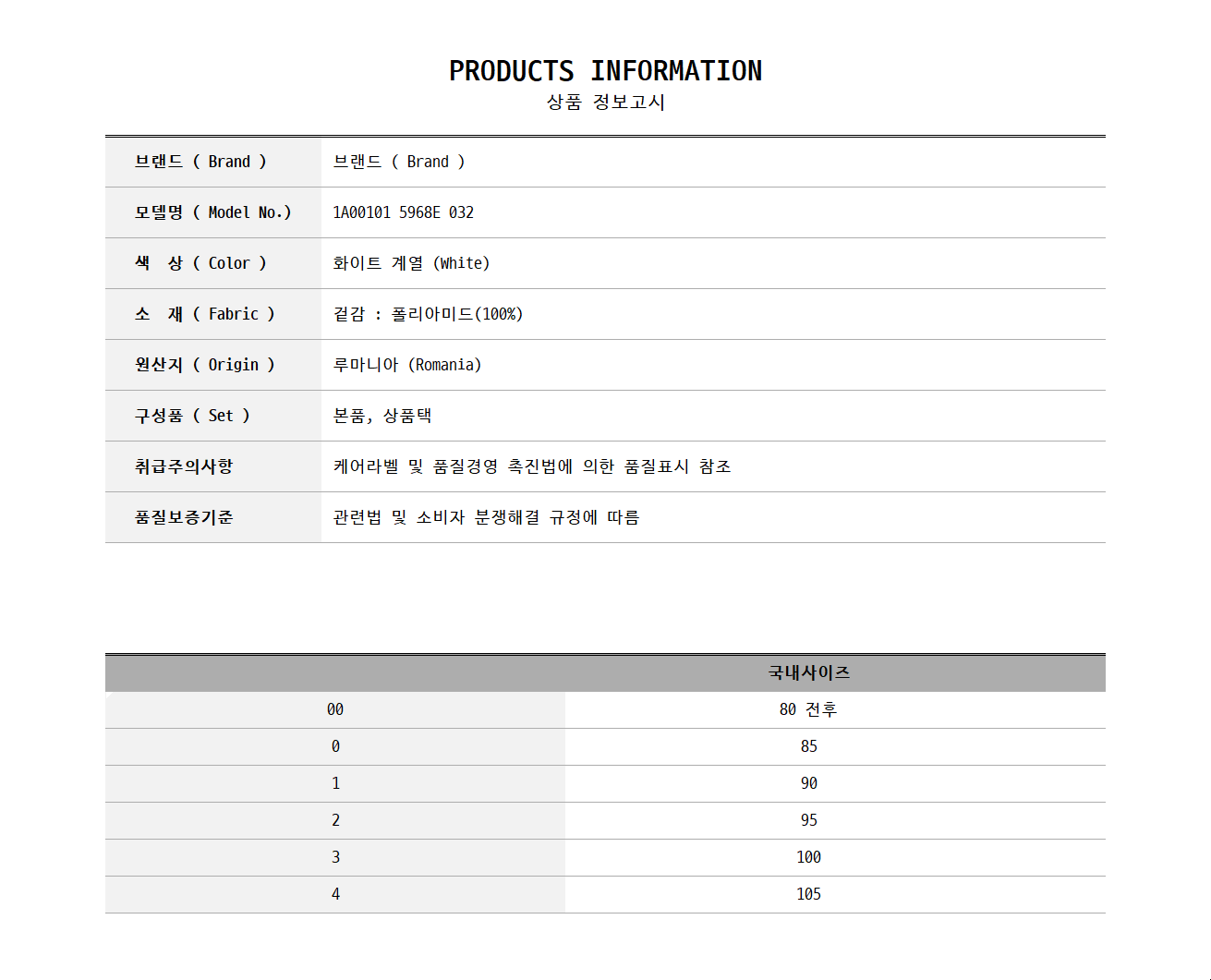Click the size 00 row cell

pos(335,709)
